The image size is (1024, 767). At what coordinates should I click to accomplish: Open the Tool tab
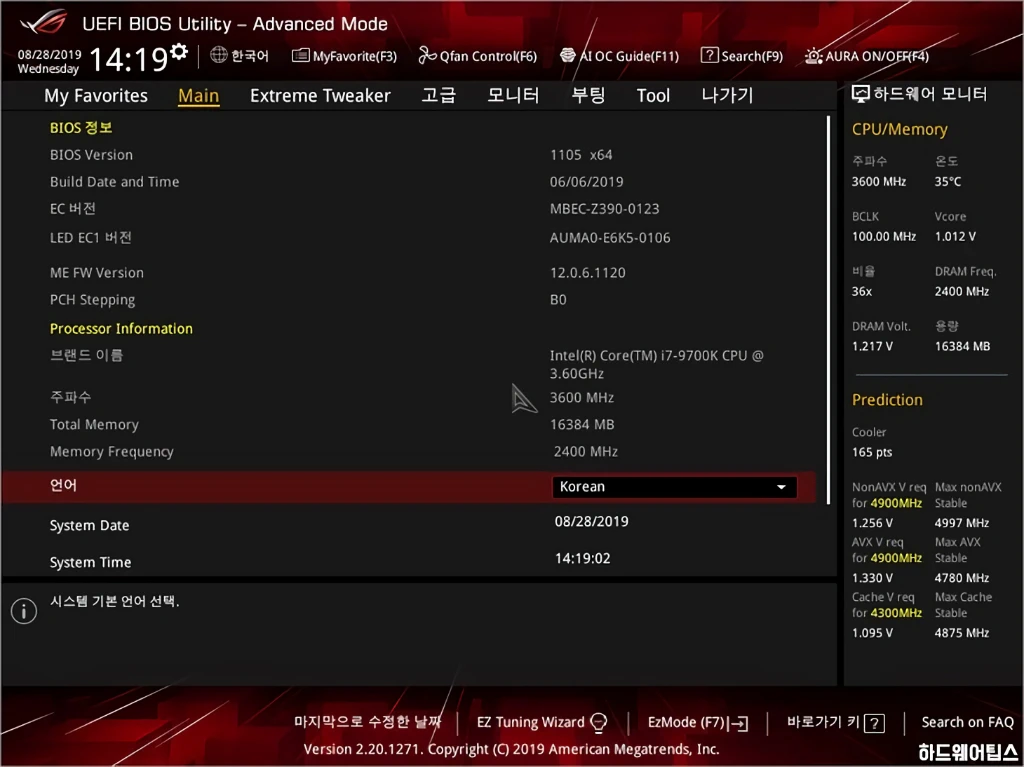(653, 95)
